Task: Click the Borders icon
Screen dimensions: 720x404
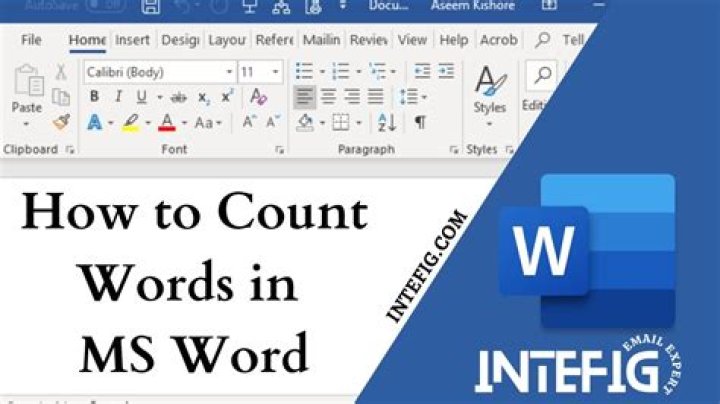Action: [x=341, y=123]
